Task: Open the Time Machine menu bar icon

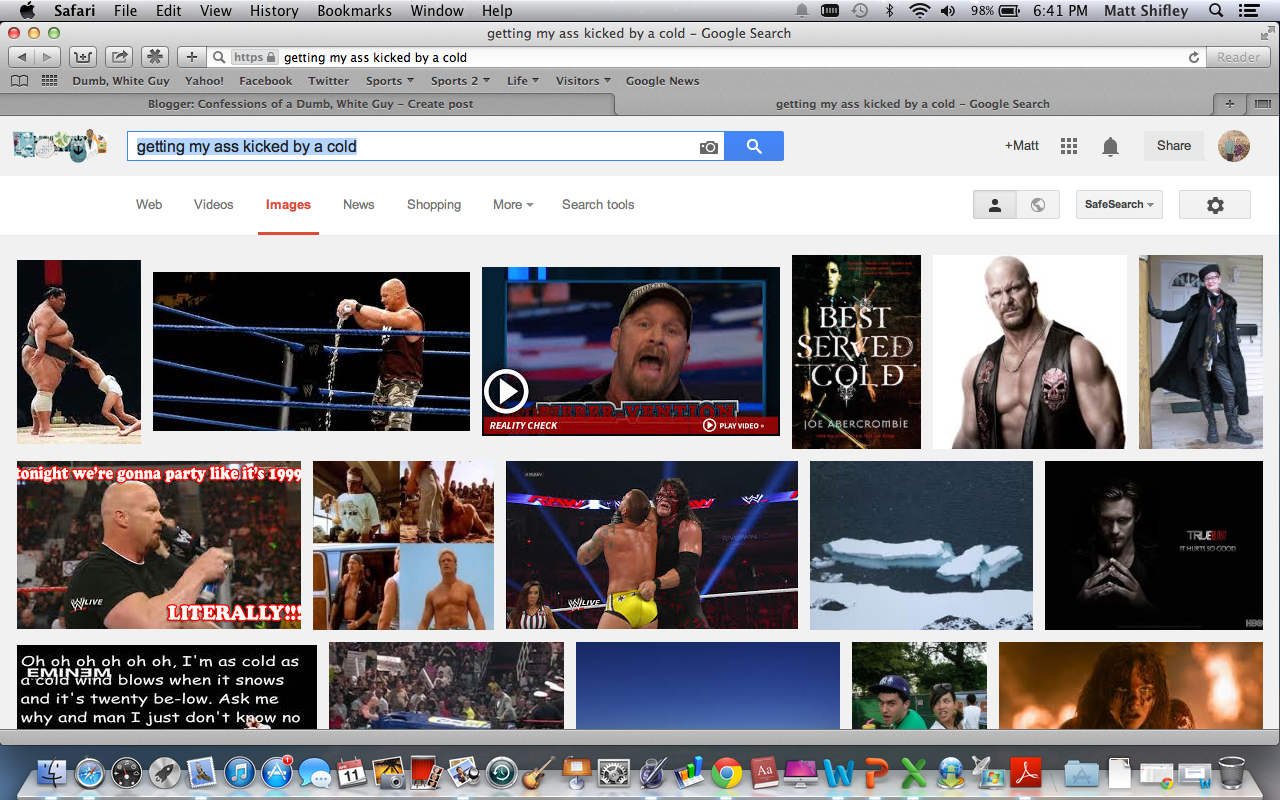Action: click(x=860, y=11)
